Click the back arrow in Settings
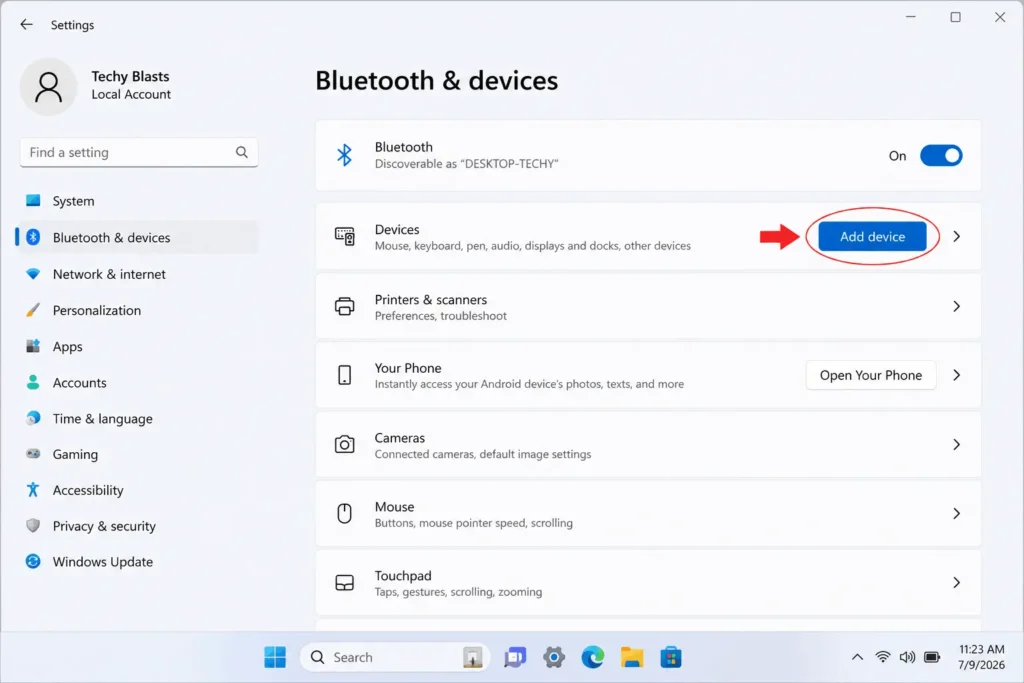The width and height of the screenshot is (1024, 683). tap(26, 25)
